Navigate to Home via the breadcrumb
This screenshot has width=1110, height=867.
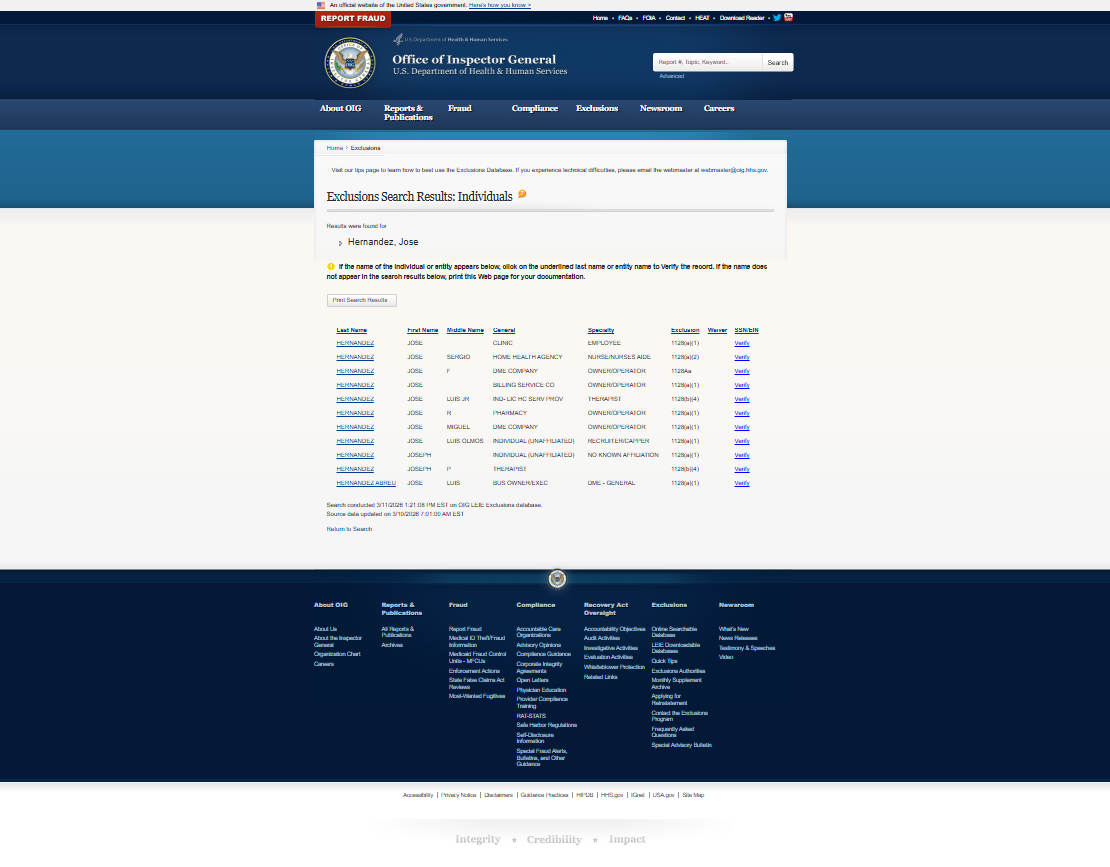click(334, 147)
